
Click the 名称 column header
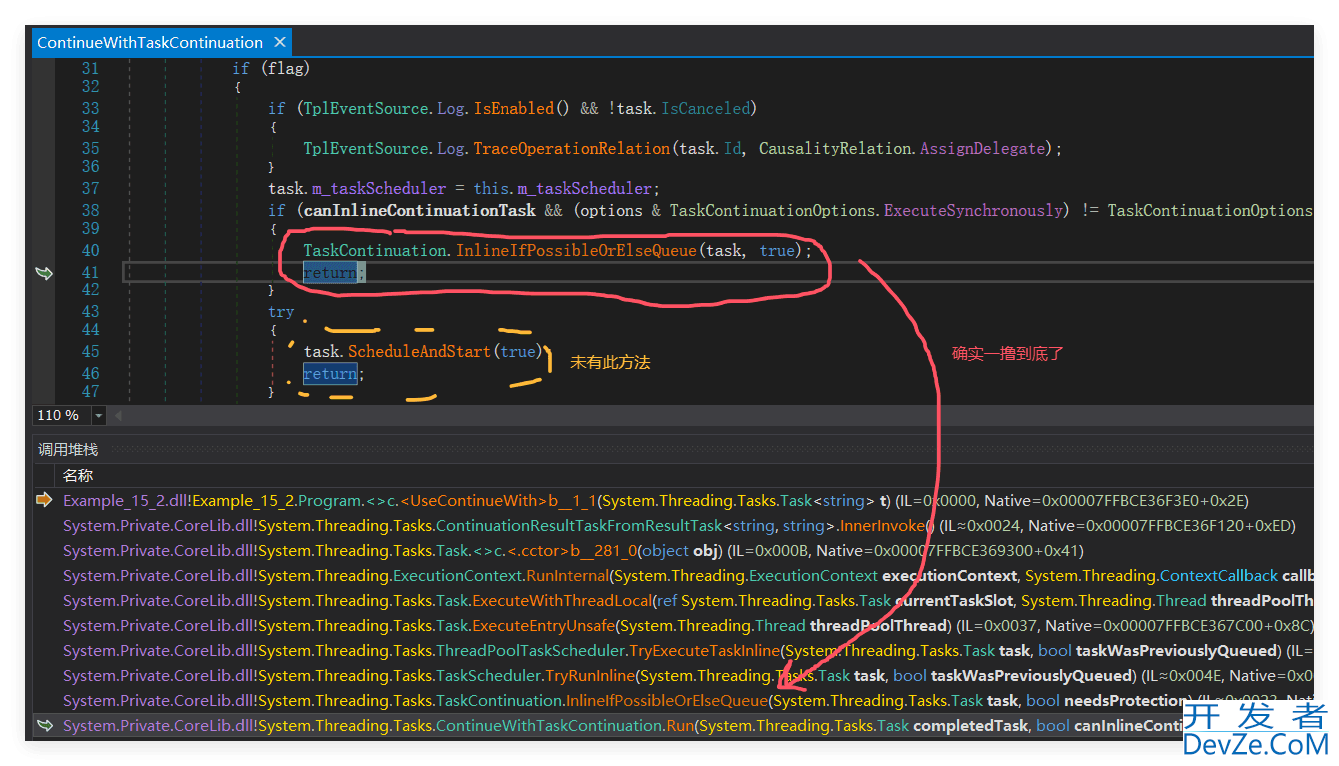78,475
